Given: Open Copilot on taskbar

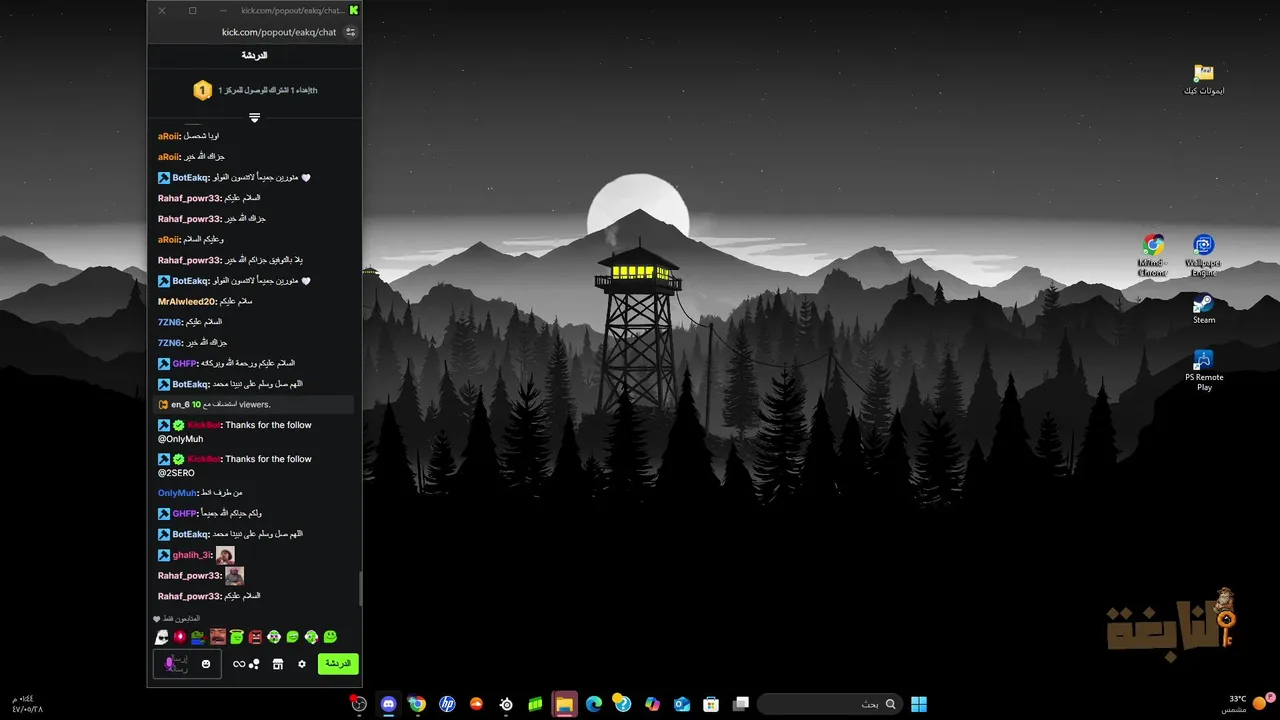Looking at the screenshot, I should pos(653,704).
